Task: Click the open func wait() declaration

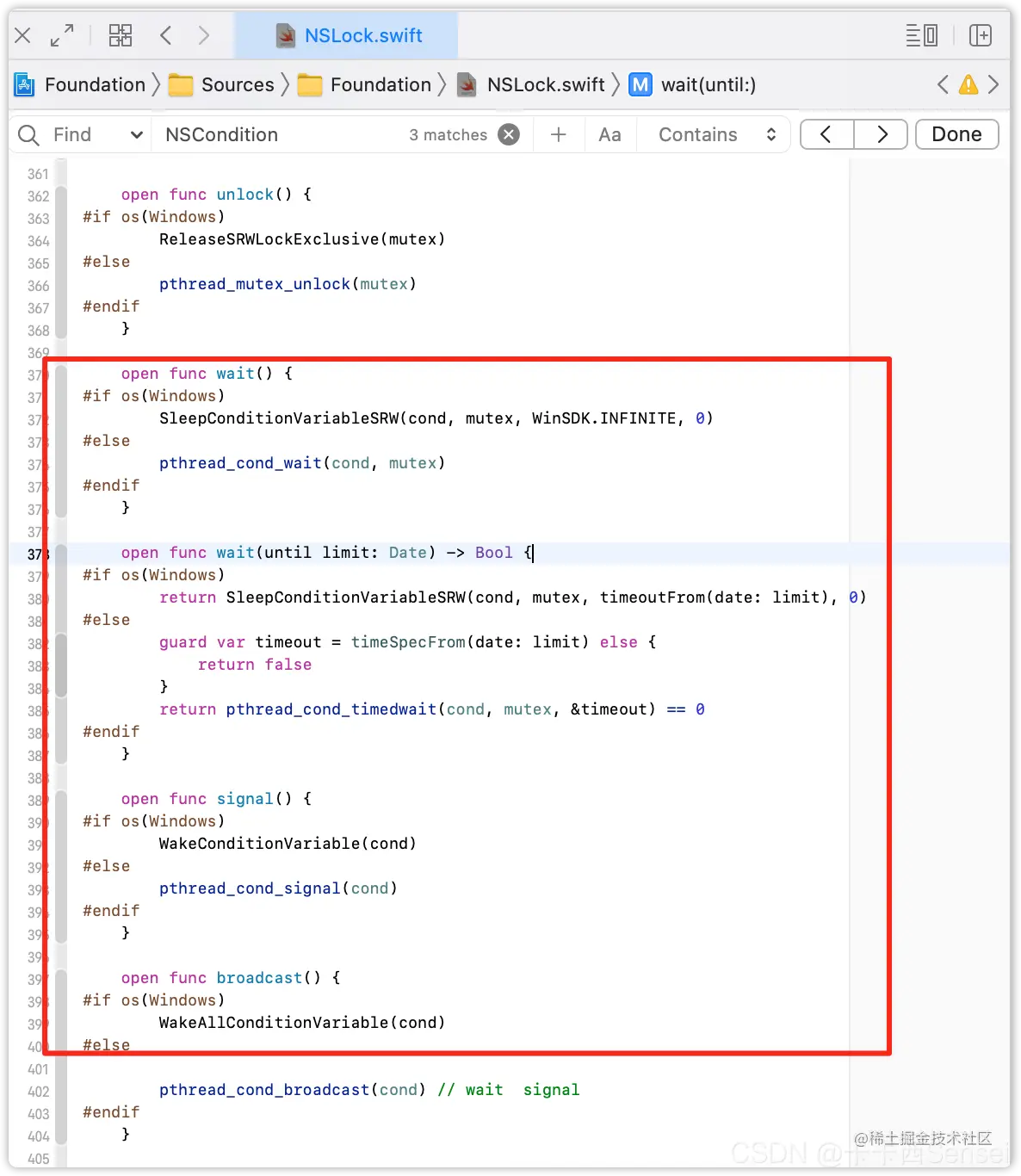Action: click(x=207, y=374)
